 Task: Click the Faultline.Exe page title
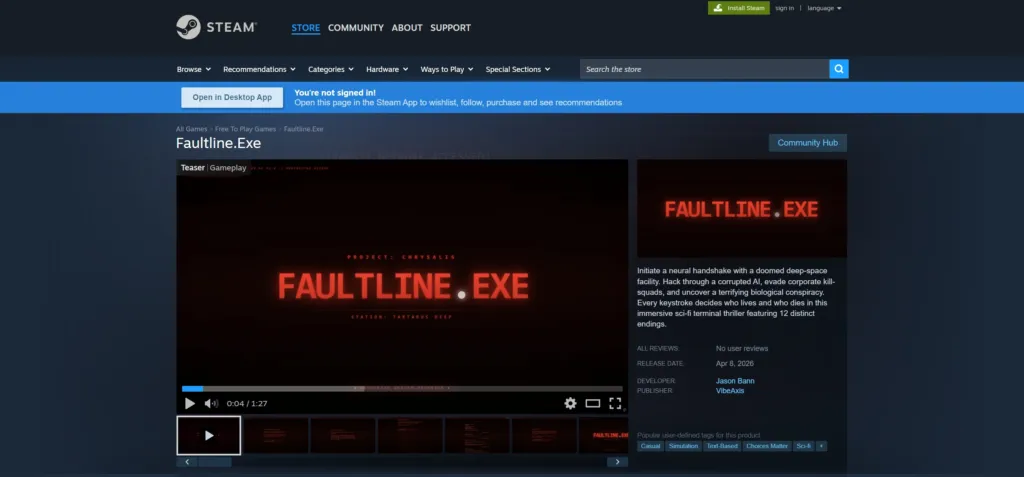(x=218, y=143)
